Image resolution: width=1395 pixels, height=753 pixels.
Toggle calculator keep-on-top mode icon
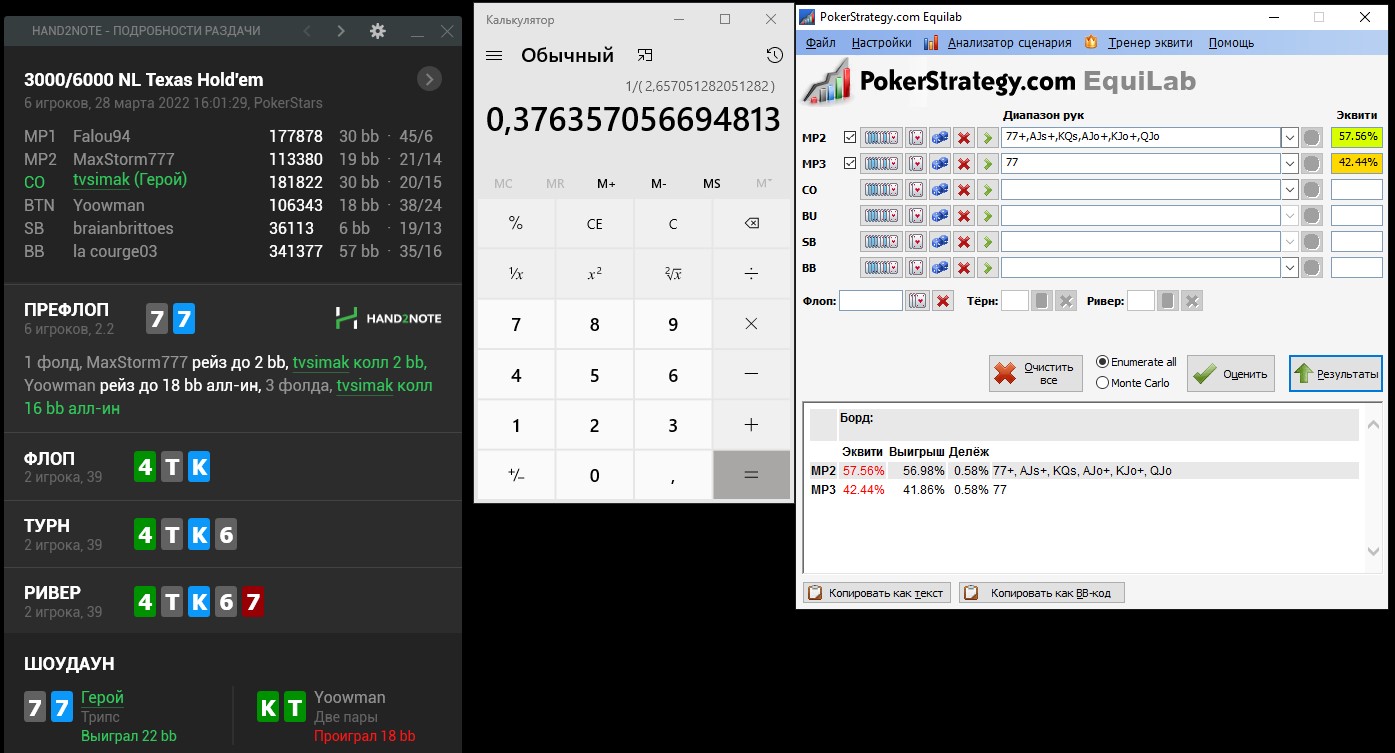point(645,55)
